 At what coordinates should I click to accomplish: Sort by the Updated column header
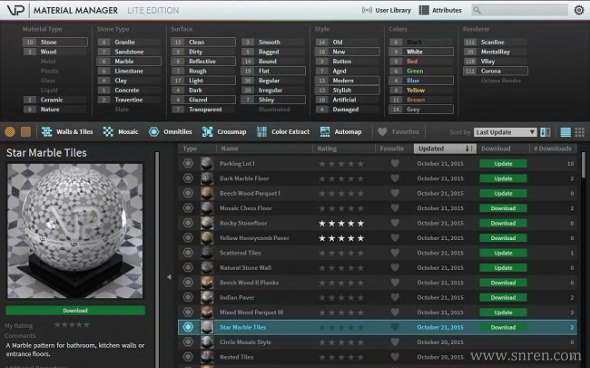tap(445, 149)
